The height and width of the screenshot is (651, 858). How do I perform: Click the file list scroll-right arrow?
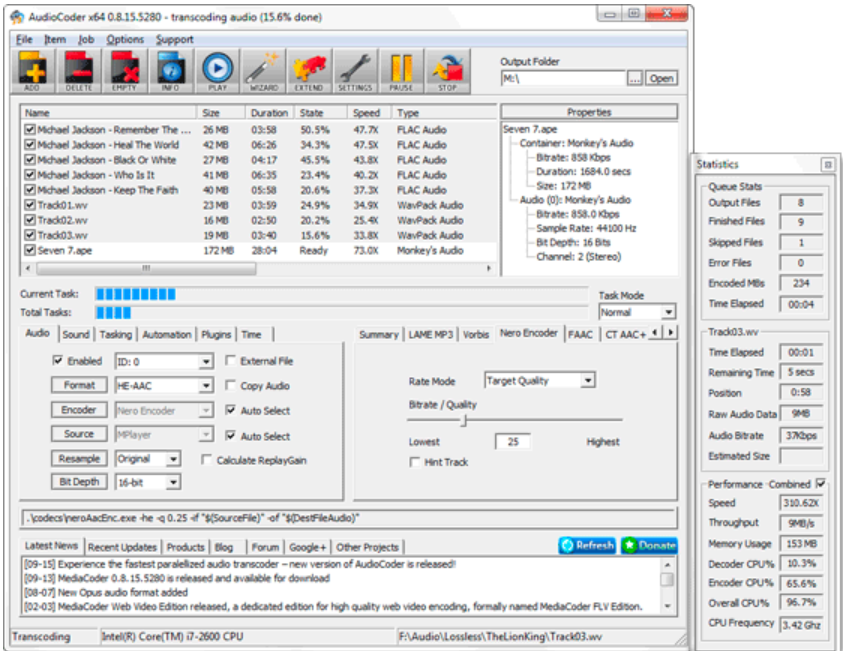click(489, 269)
